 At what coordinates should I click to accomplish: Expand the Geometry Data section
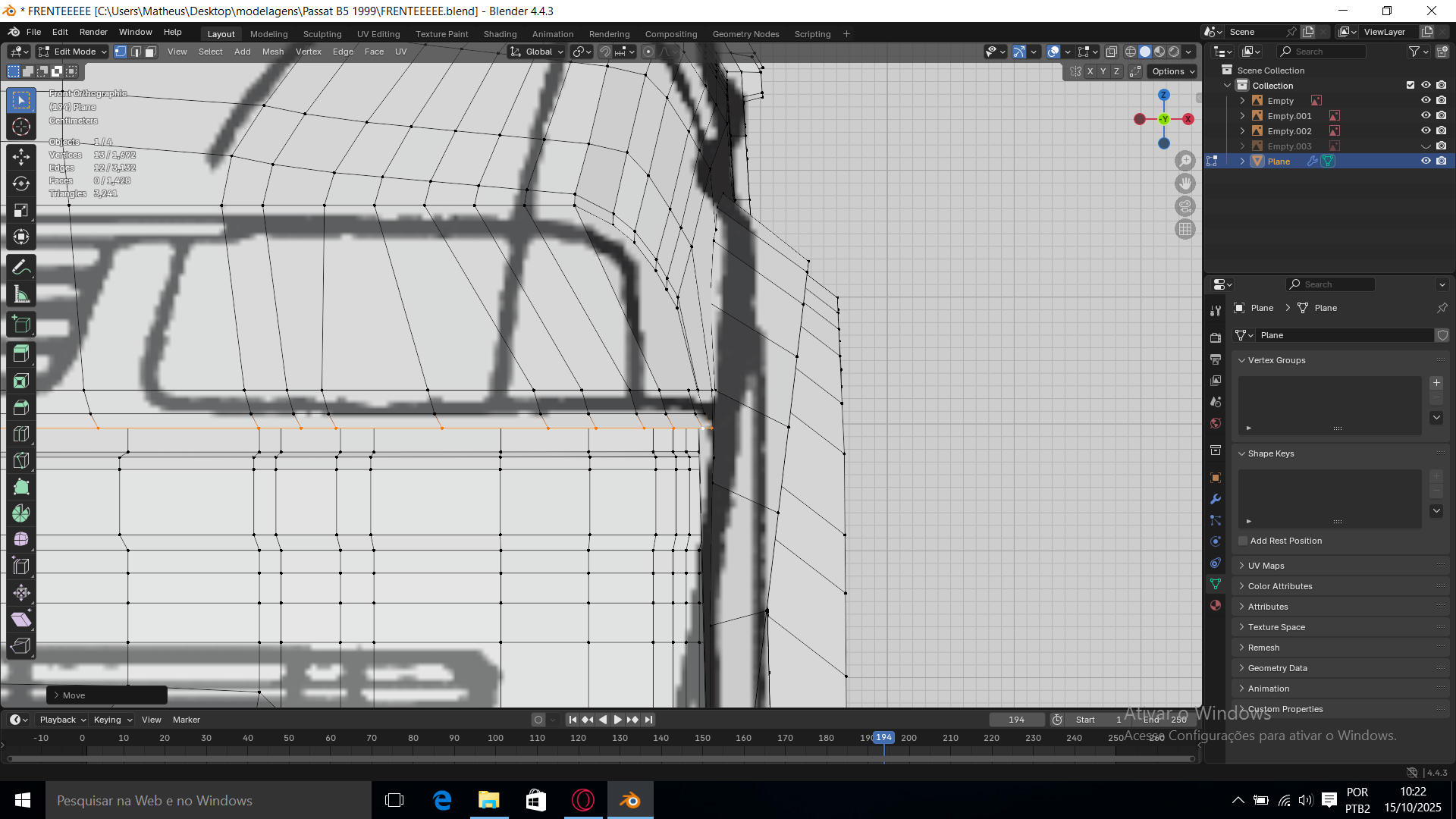coord(1277,668)
